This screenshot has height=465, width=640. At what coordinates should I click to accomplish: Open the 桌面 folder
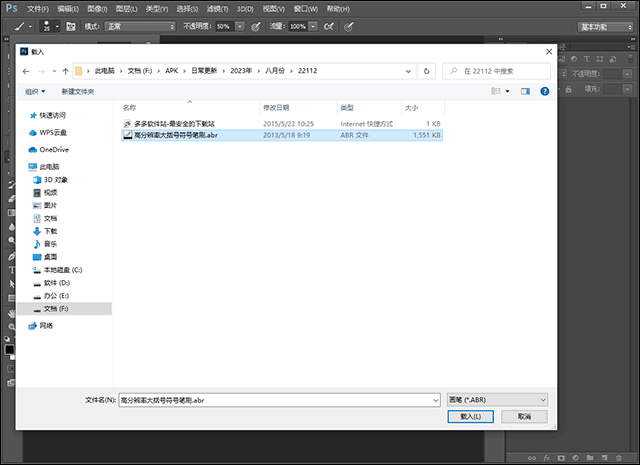[x=50, y=257]
